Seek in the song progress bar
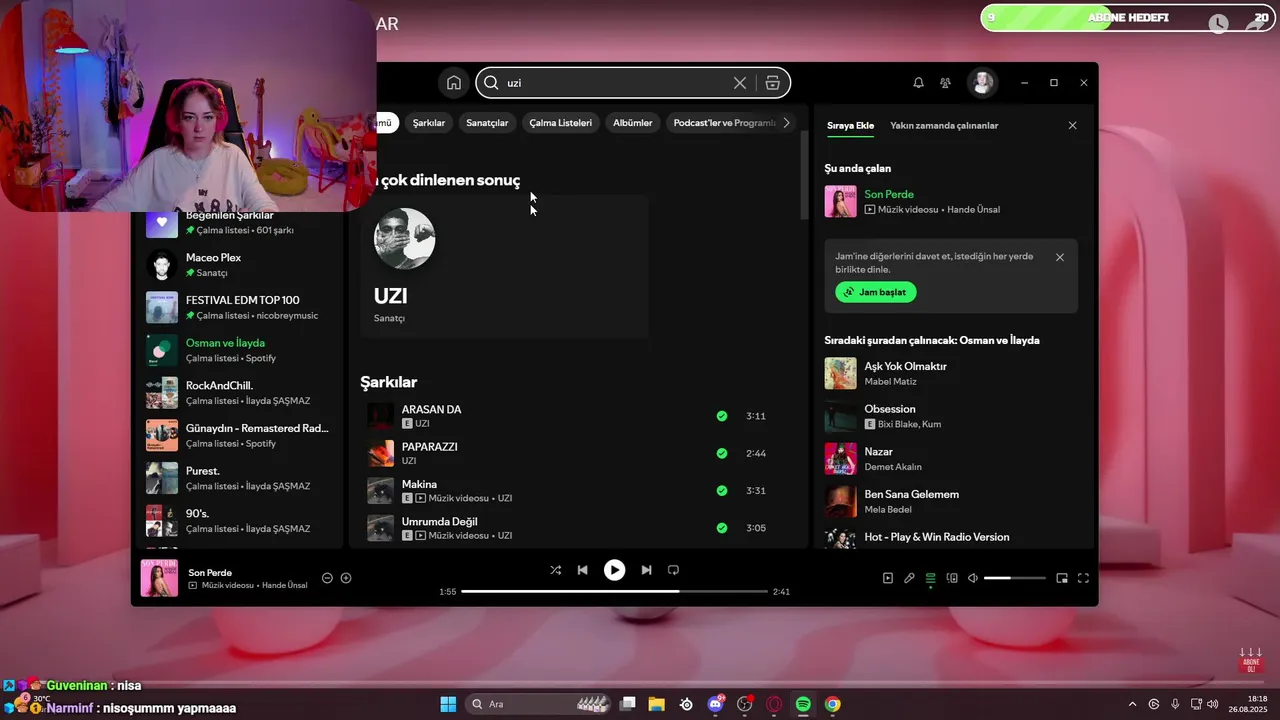The width and height of the screenshot is (1280, 720). click(x=614, y=592)
